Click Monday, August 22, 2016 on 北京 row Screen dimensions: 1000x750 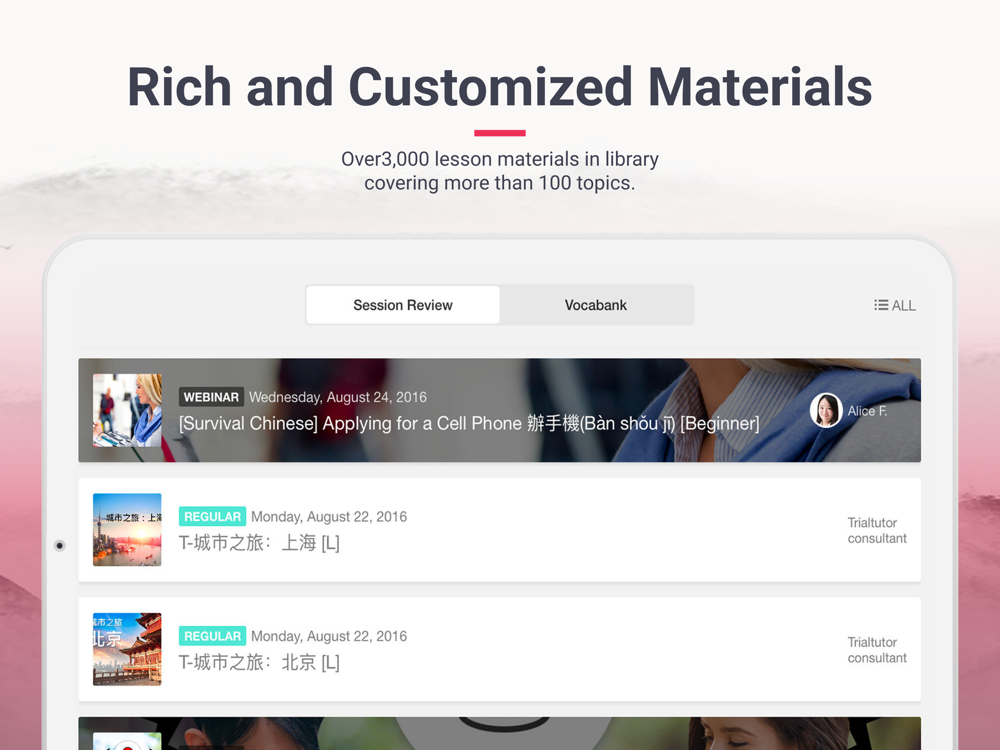pyautogui.click(x=329, y=636)
